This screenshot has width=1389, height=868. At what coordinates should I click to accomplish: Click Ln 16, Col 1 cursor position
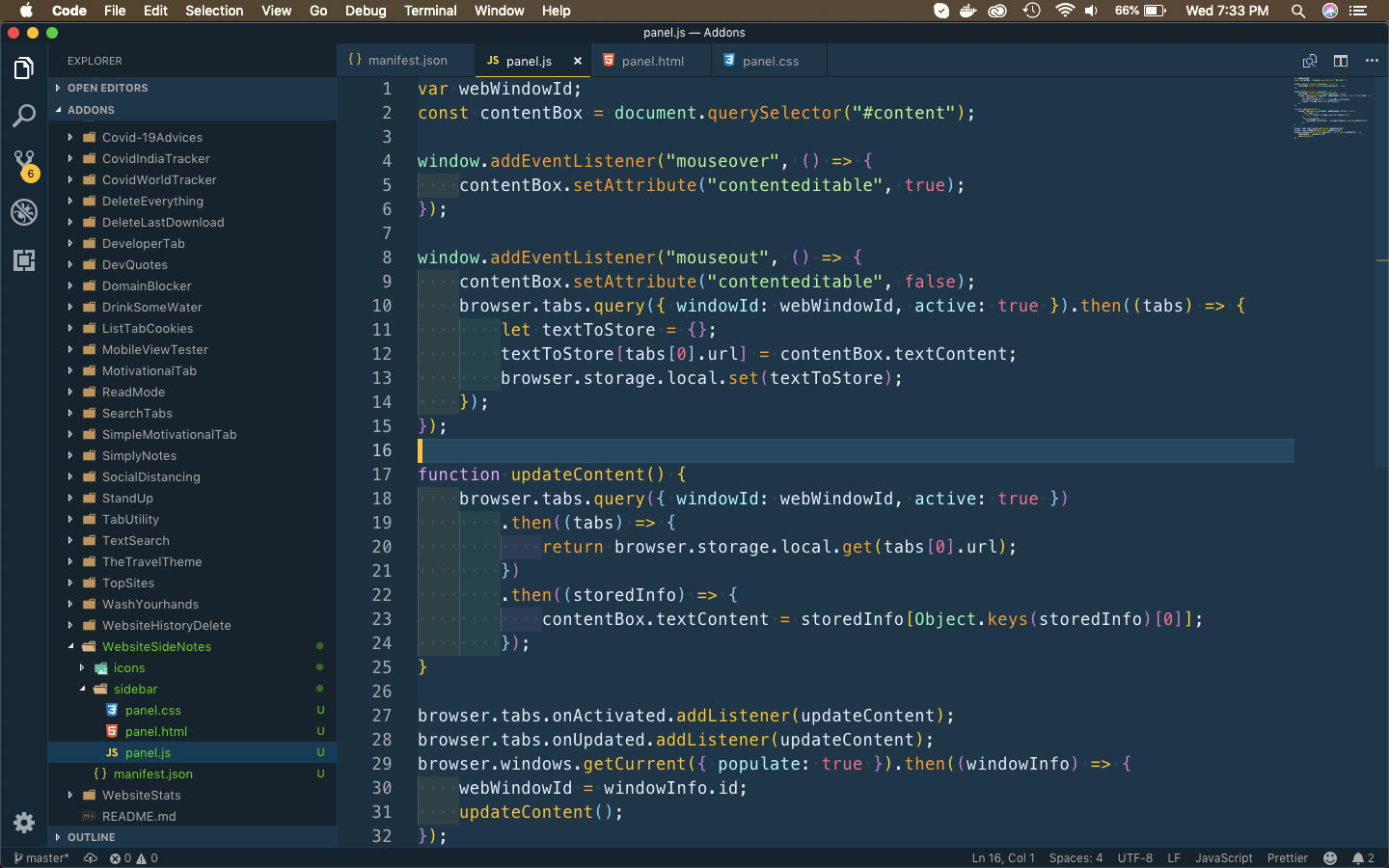click(1003, 858)
